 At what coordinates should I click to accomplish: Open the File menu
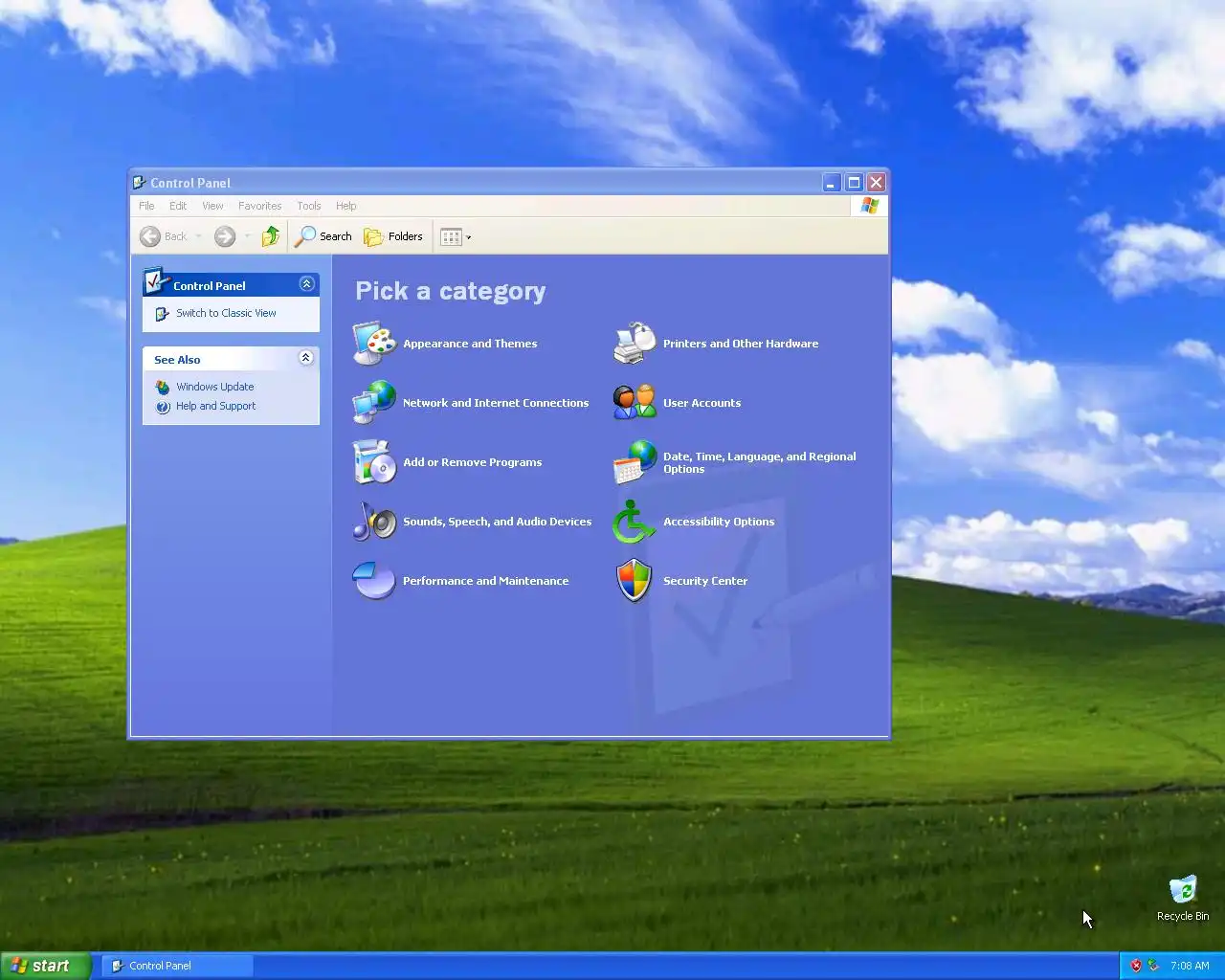(x=146, y=206)
